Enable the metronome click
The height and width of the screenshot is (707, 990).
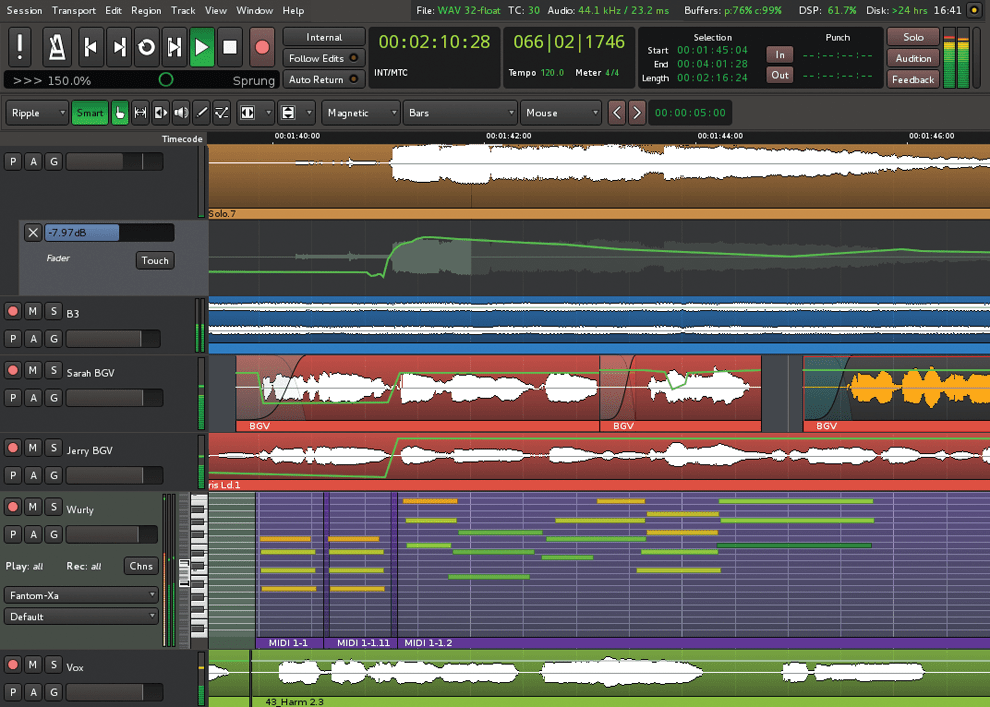pos(57,47)
